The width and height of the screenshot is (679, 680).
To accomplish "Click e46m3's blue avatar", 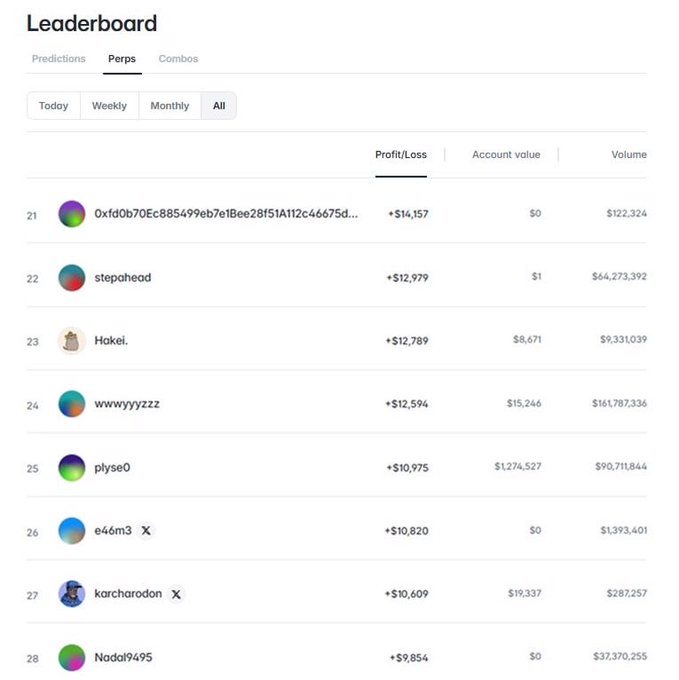I will click(72, 530).
